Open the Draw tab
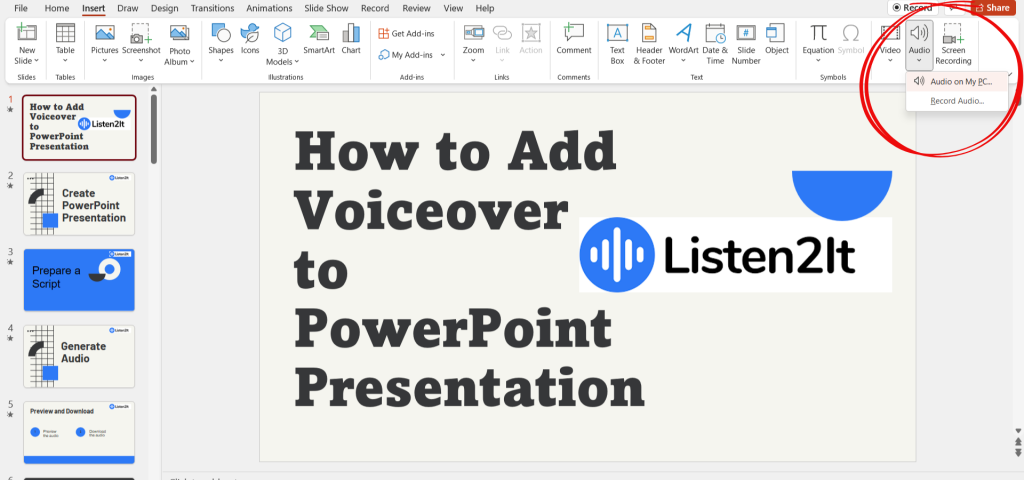 [x=128, y=8]
